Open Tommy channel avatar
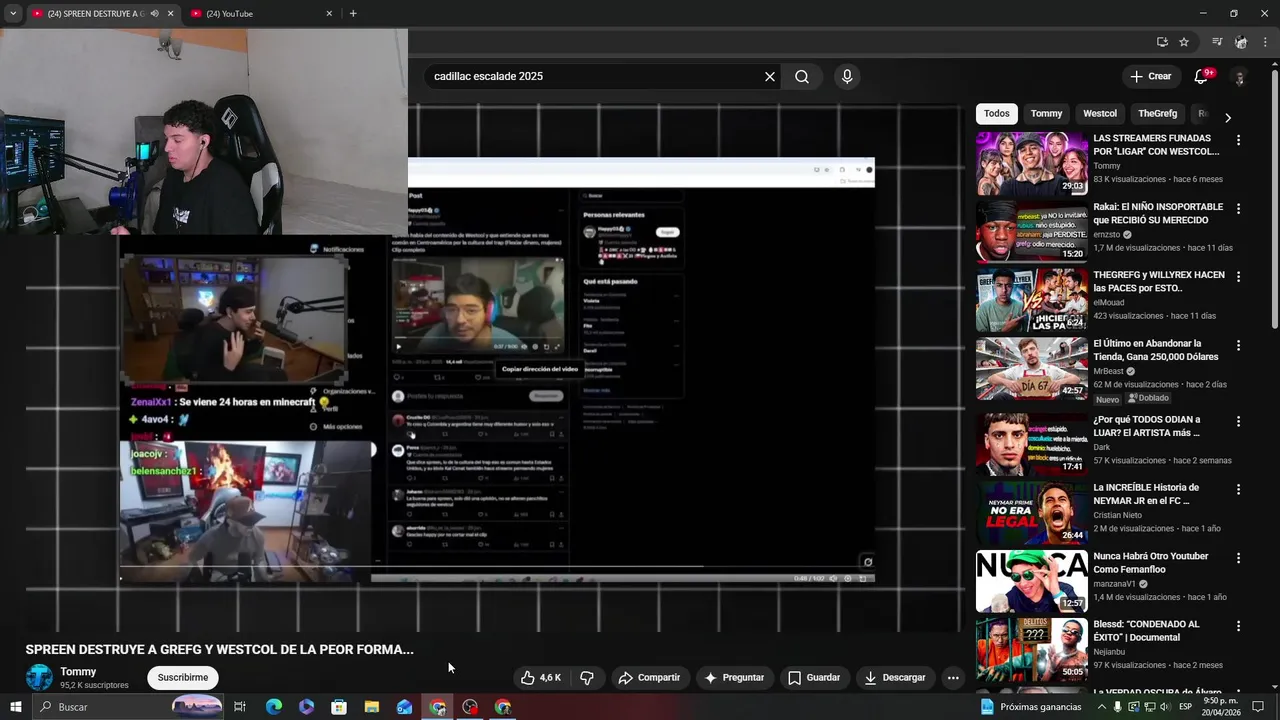Image resolution: width=1280 pixels, height=720 pixels. click(x=39, y=677)
